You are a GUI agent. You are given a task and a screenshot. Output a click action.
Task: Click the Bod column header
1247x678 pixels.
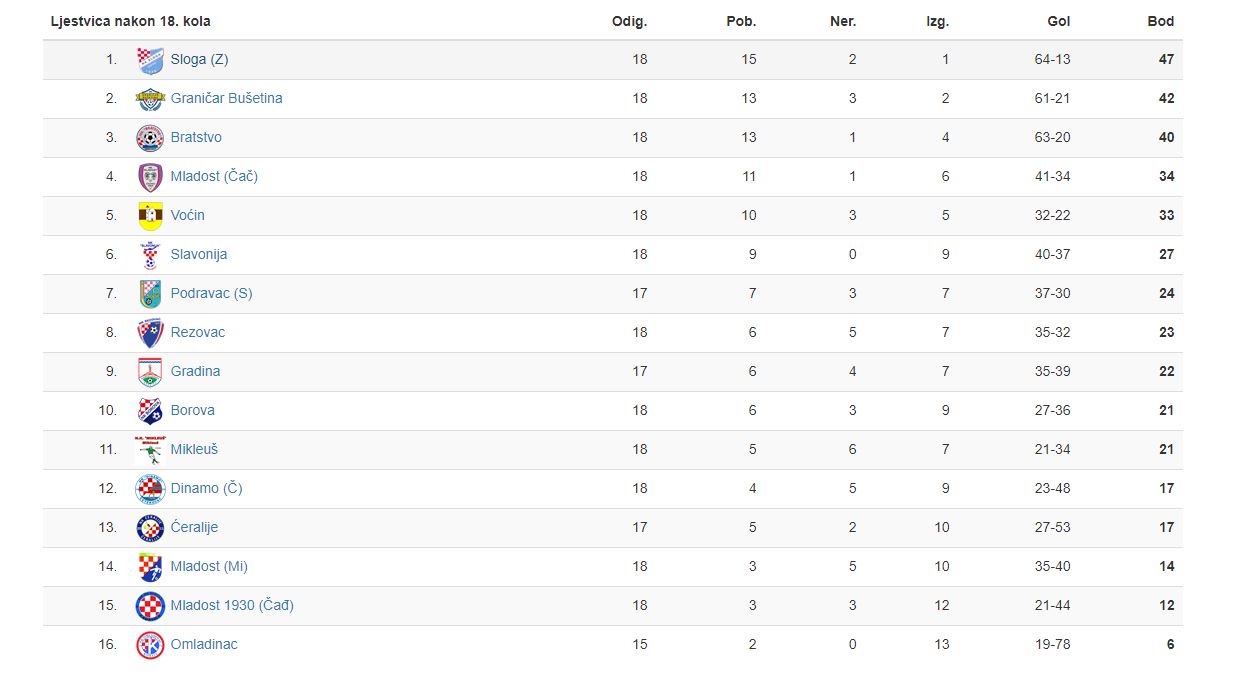(x=1161, y=21)
